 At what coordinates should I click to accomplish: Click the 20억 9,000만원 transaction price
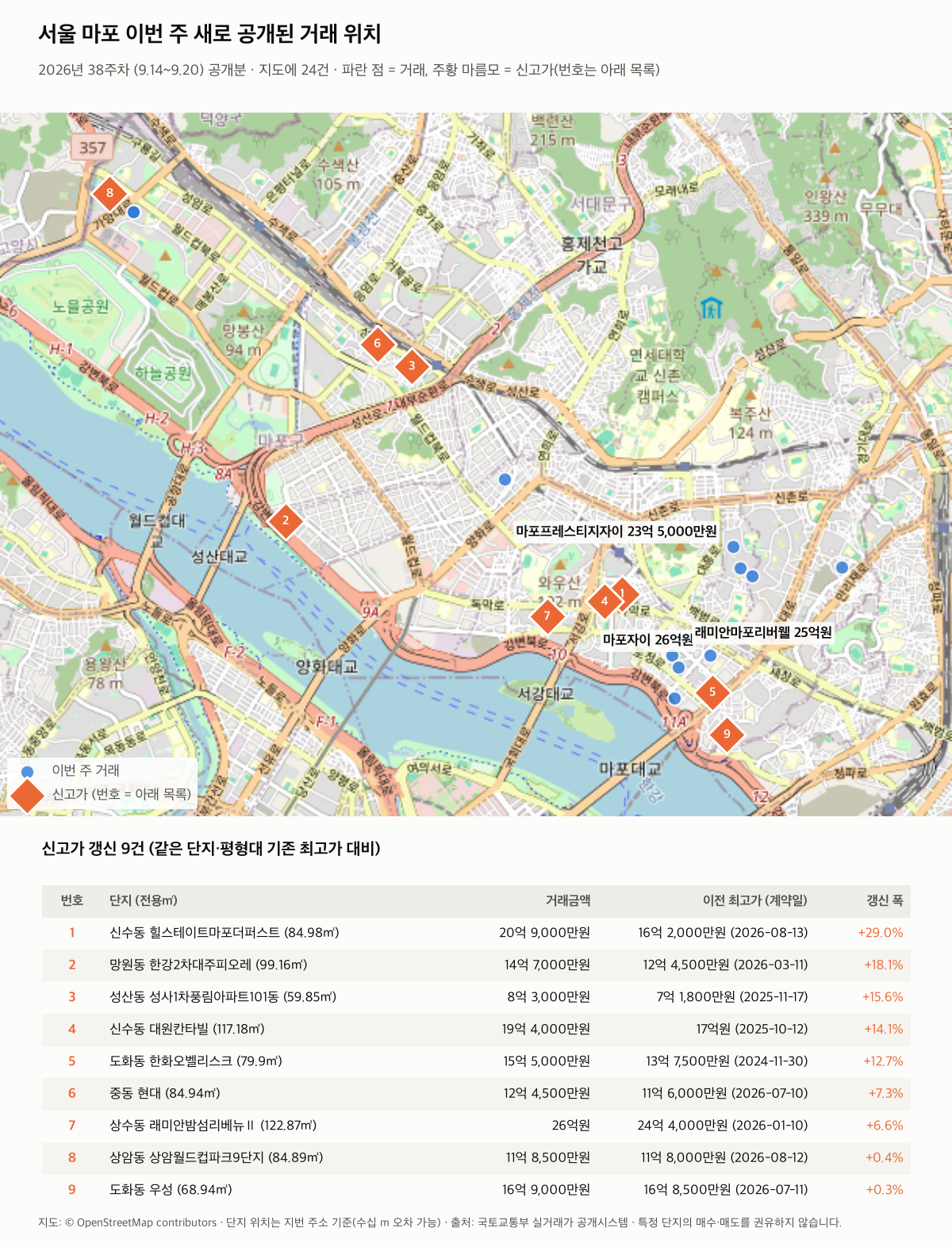(x=545, y=933)
